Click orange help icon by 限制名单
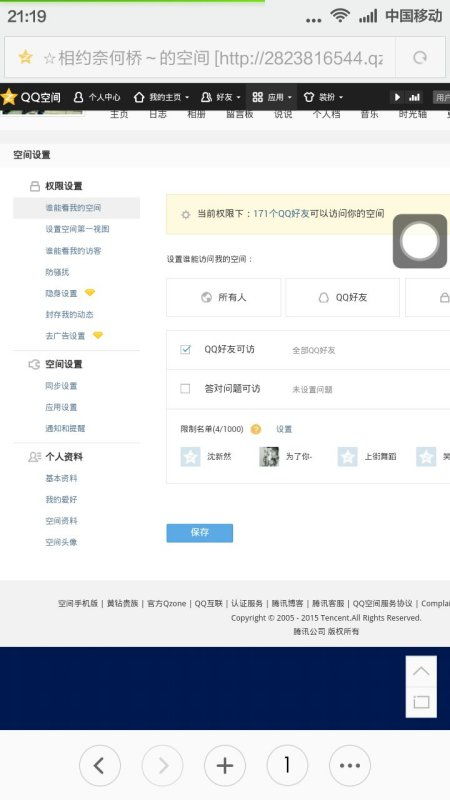 [256, 429]
